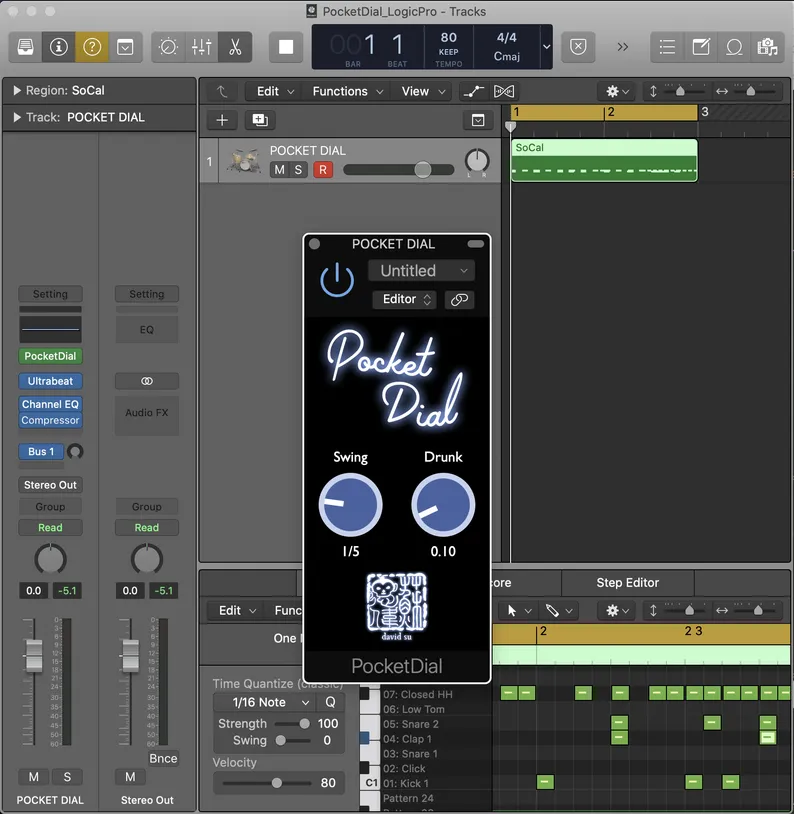Image resolution: width=794 pixels, height=814 pixels.
Task: Toggle the Inspector info button
Action: click(x=59, y=47)
